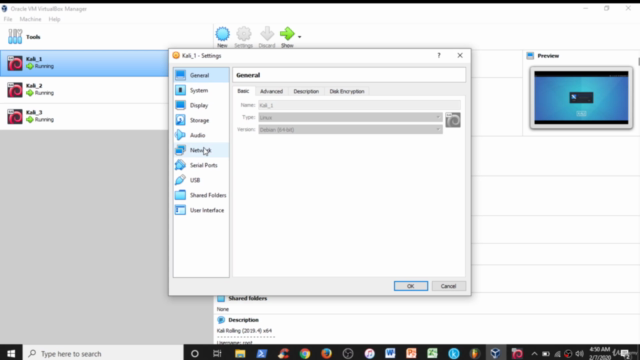Show hidden system tray icons

(534, 354)
